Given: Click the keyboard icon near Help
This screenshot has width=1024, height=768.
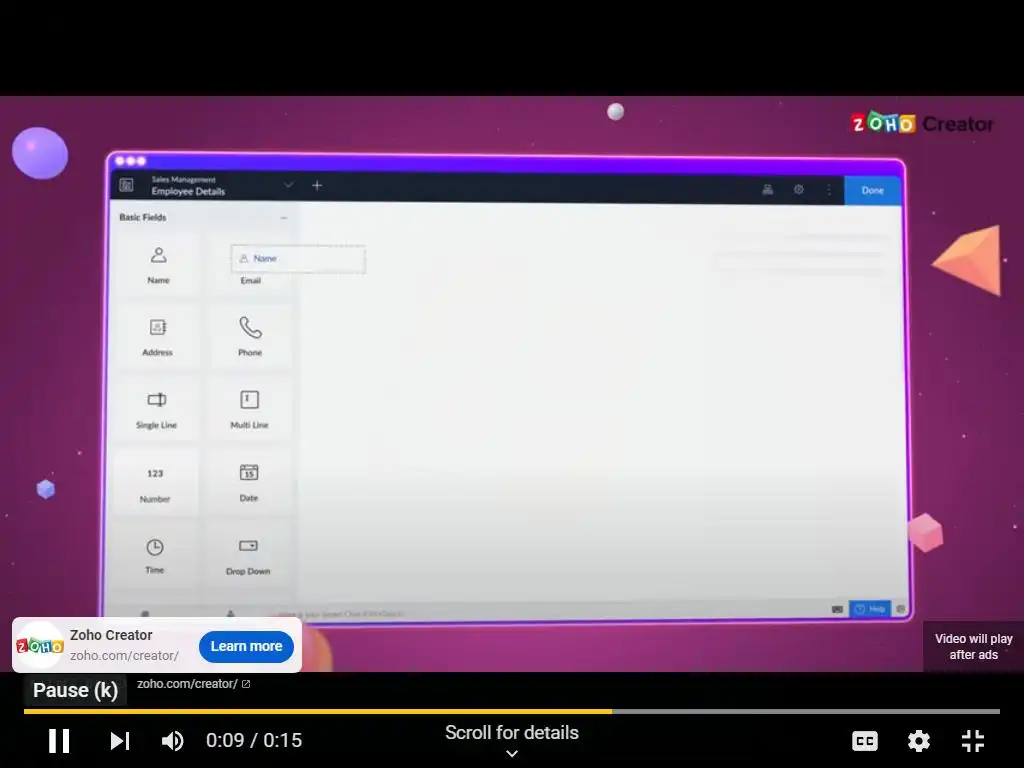Looking at the screenshot, I should click(837, 609).
